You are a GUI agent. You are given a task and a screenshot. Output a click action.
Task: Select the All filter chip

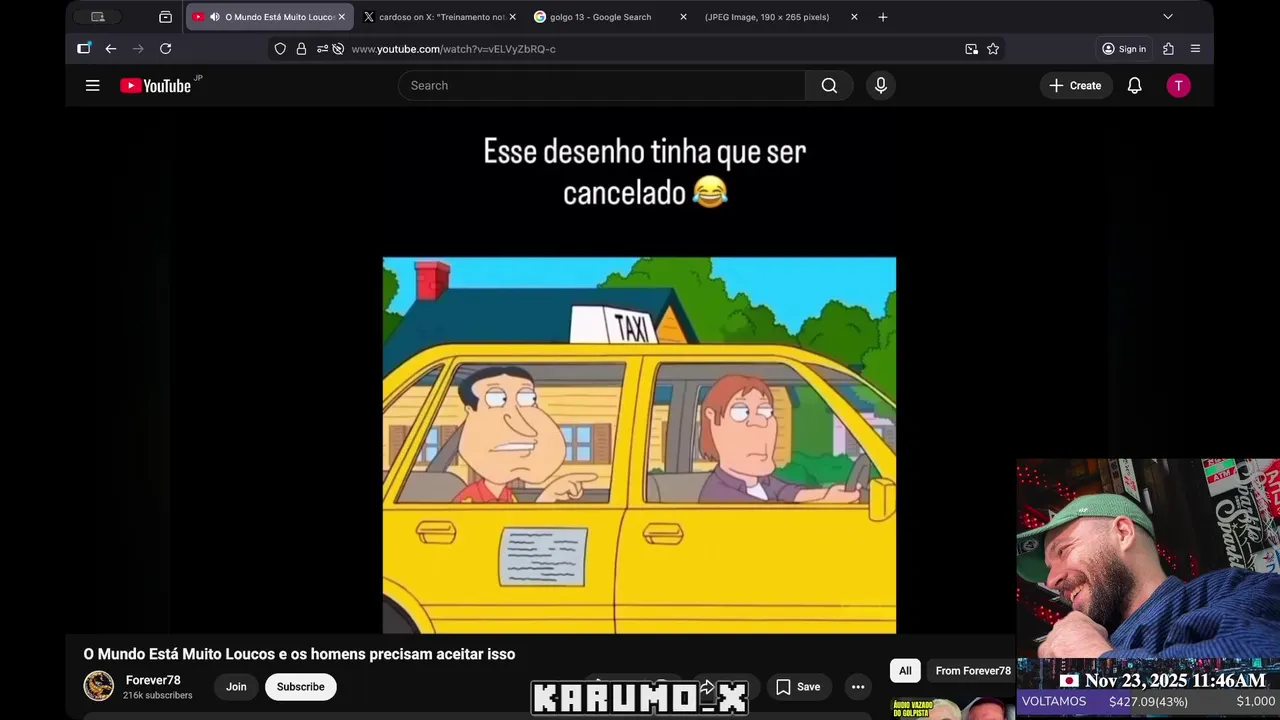click(905, 671)
